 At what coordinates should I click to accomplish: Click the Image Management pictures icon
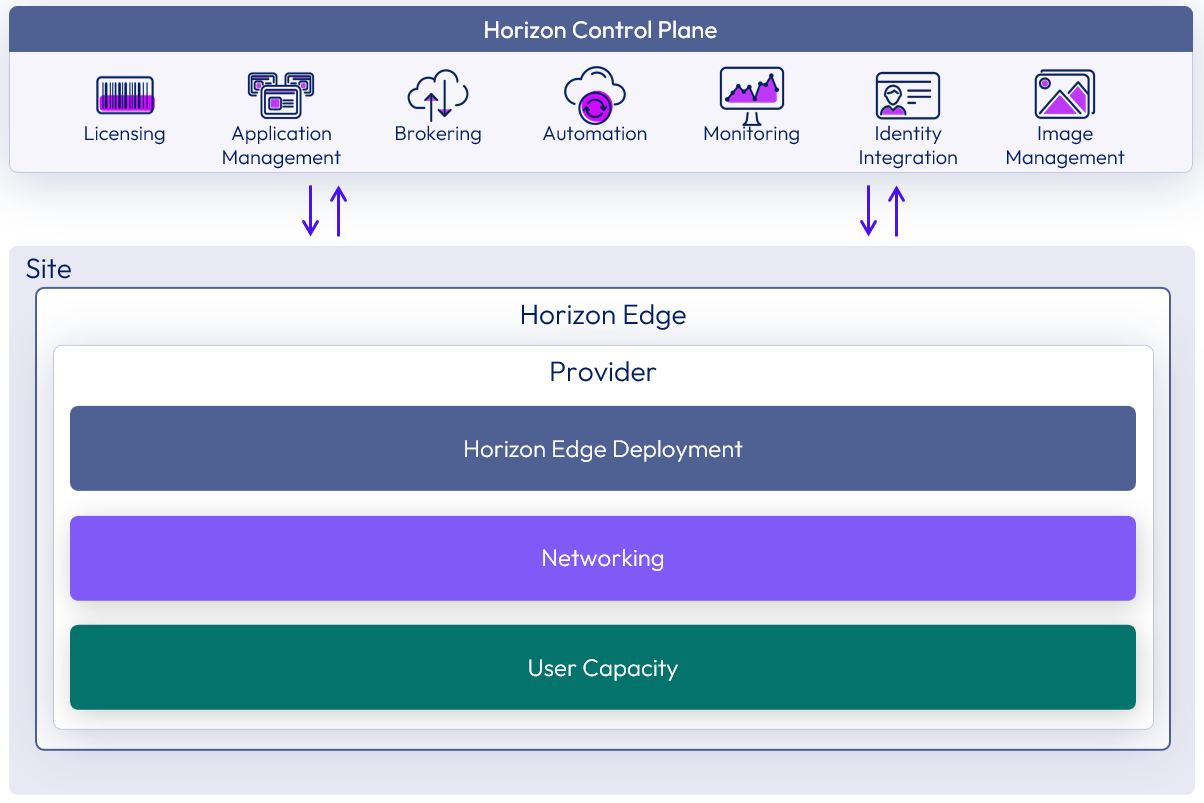coord(1064,95)
